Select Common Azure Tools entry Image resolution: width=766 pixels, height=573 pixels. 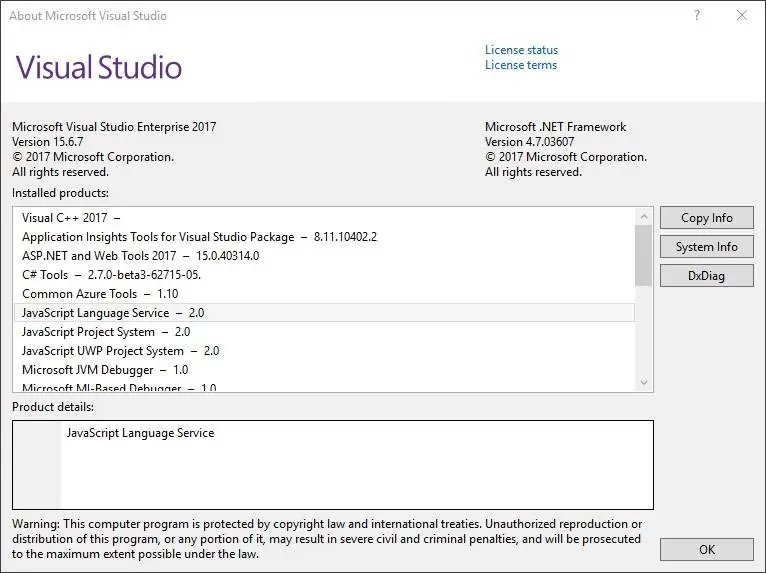pos(324,294)
